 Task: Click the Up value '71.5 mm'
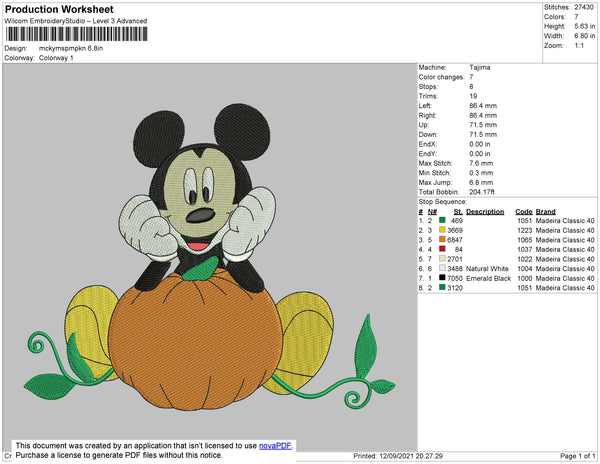[x=483, y=125]
